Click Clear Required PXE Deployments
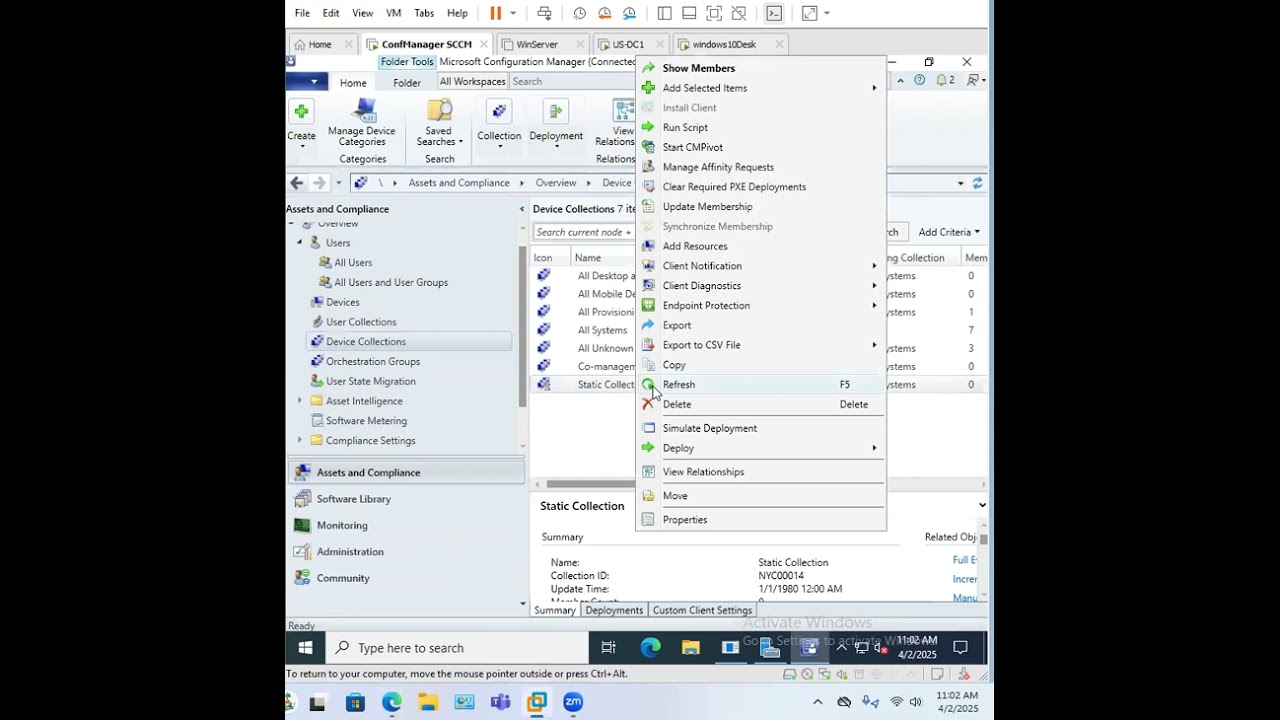1280x720 pixels. coord(734,187)
